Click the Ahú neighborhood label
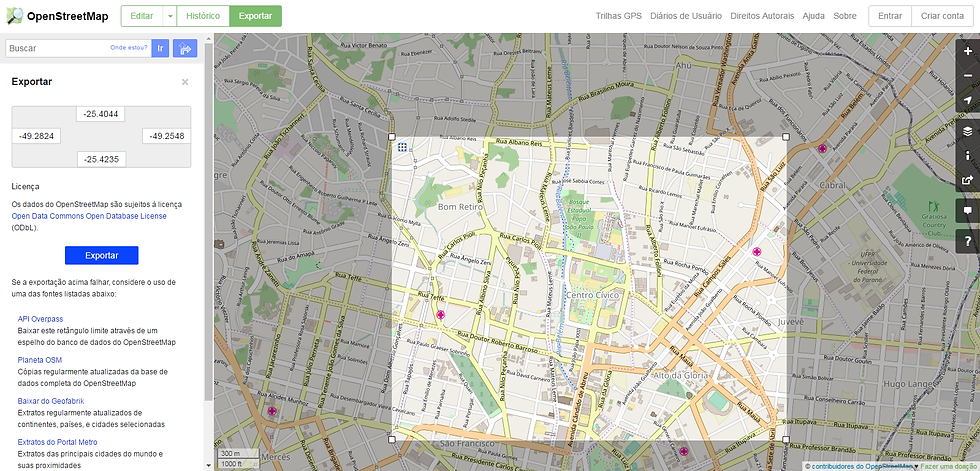 [x=682, y=66]
